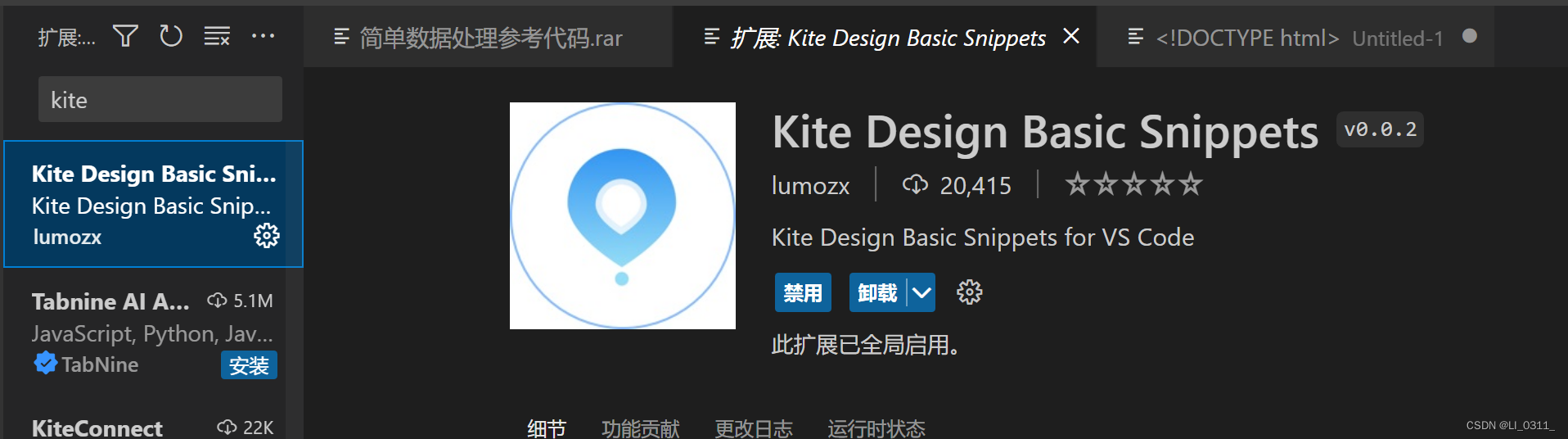Open manage gear for Kite Design list item
Screen dimensions: 1568x439
[x=267, y=236]
